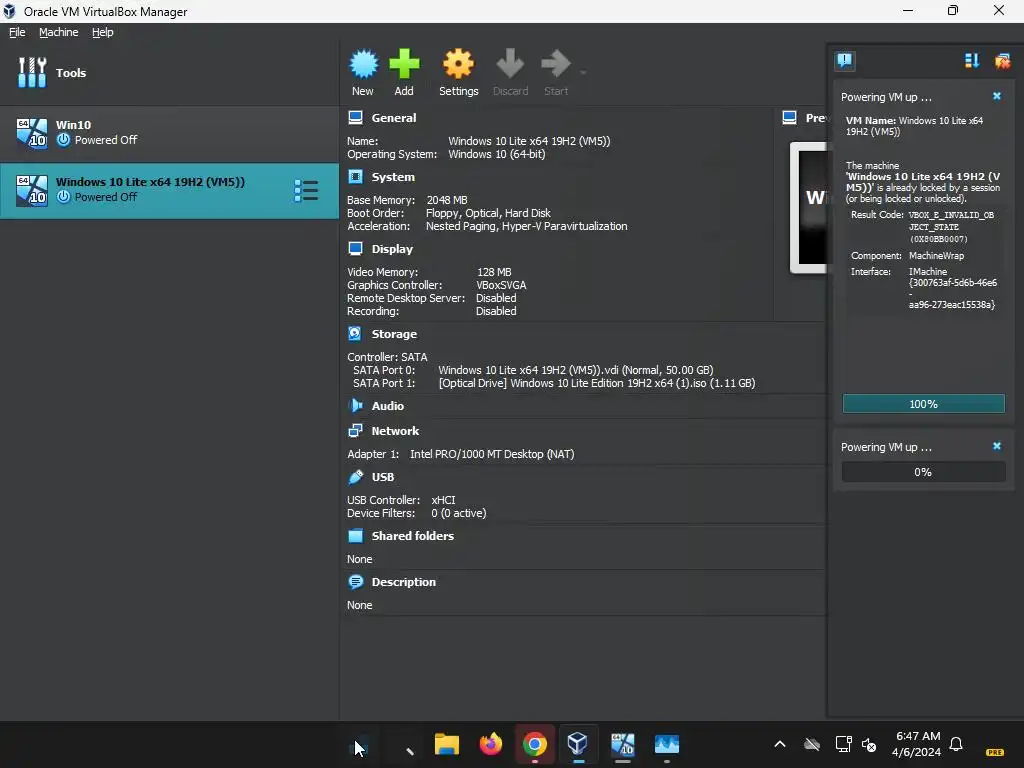Open the Display section header
Image resolution: width=1024 pixels, height=768 pixels.
click(392, 249)
